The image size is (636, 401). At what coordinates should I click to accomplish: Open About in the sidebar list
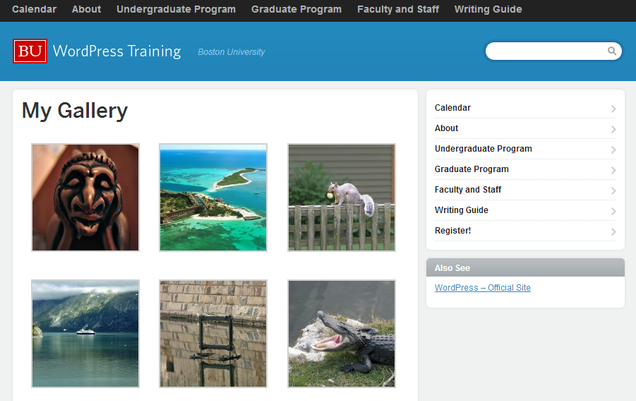click(447, 129)
